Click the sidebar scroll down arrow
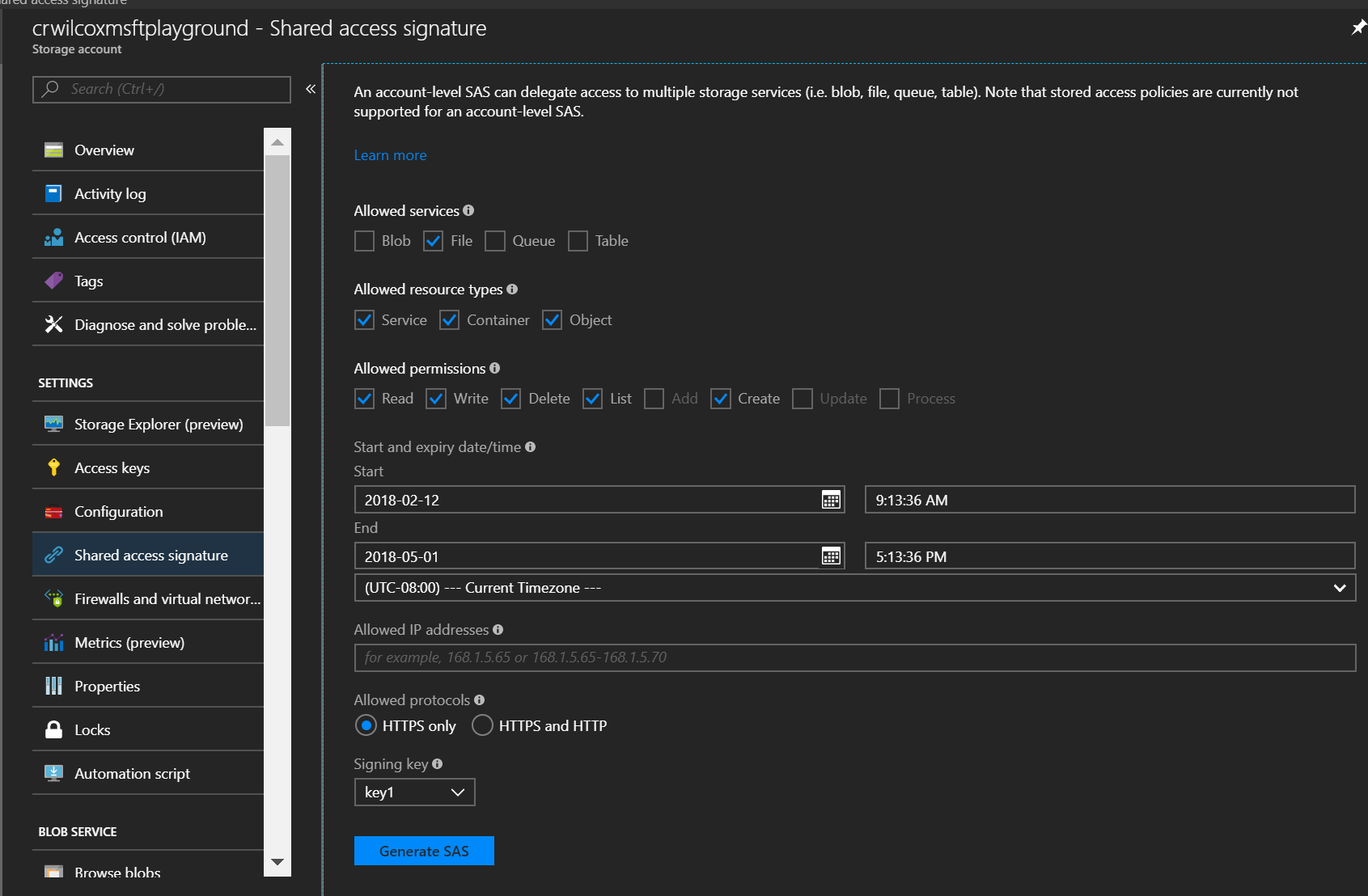This screenshot has width=1368, height=896. click(x=277, y=862)
